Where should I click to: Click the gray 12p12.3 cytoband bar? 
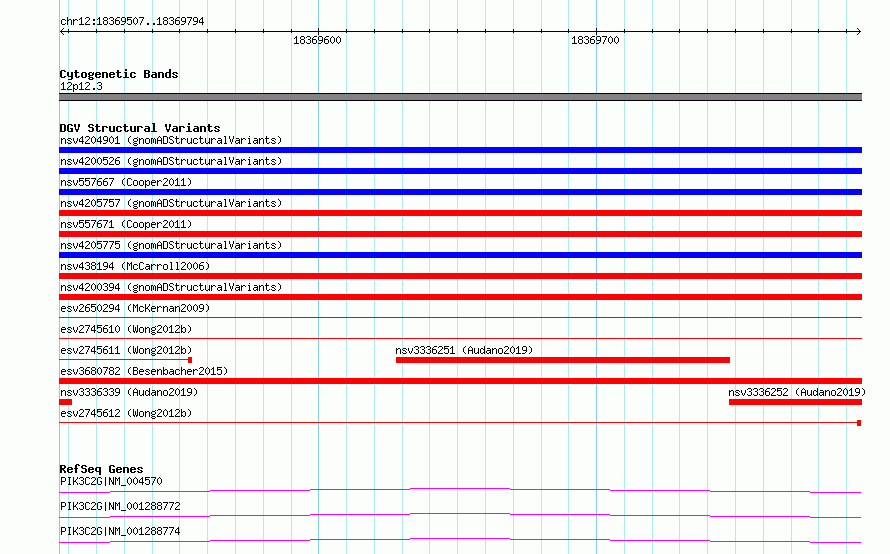tap(460, 97)
